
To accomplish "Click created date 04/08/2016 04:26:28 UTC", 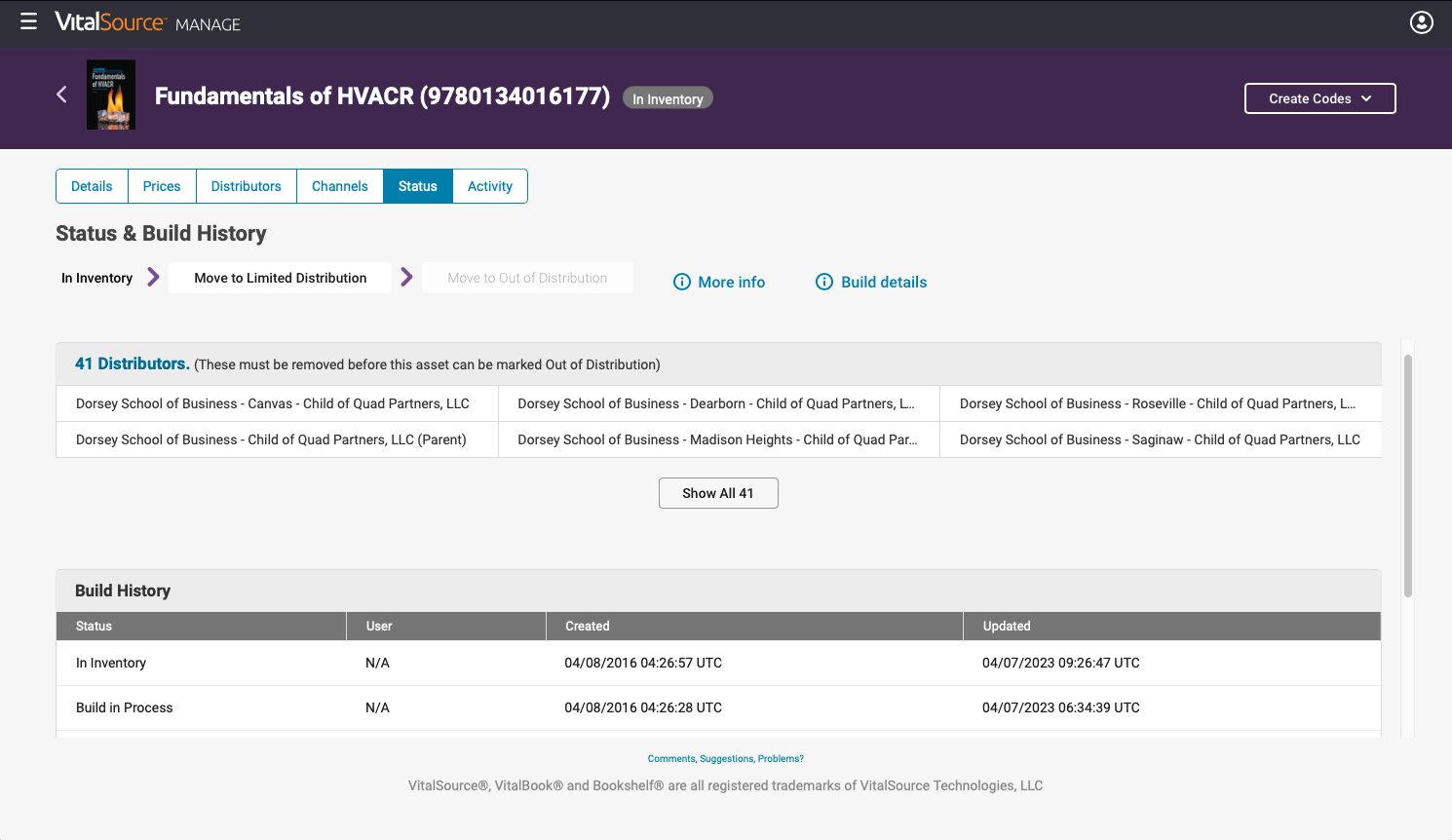I will click(x=643, y=707).
